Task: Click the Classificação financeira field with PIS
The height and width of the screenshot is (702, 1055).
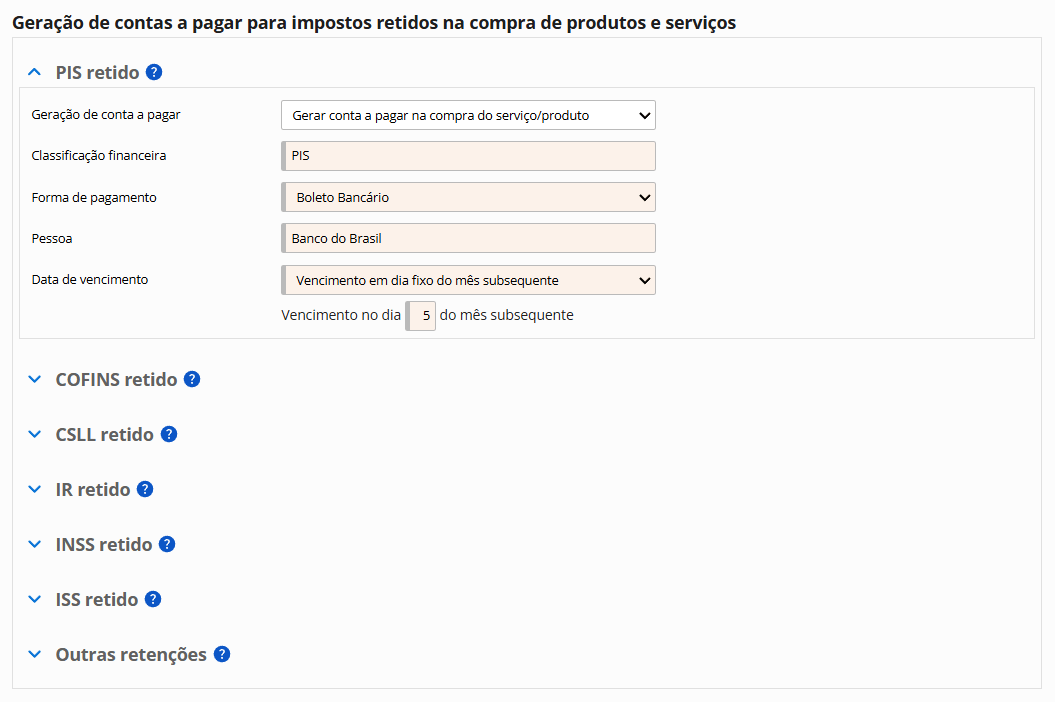Action: (468, 156)
